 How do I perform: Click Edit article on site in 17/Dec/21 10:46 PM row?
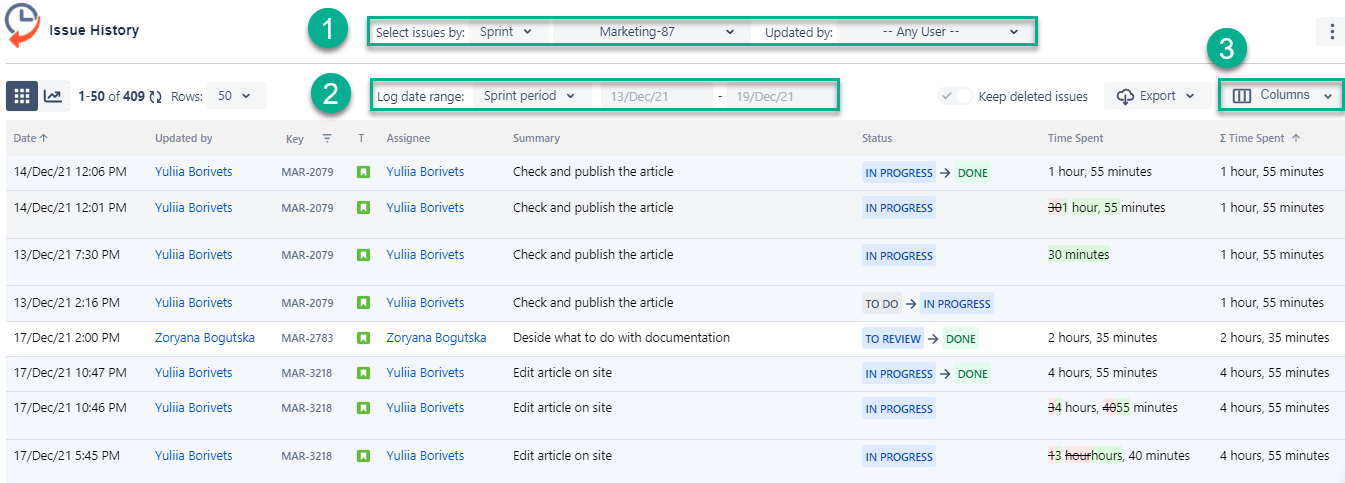click(562, 408)
